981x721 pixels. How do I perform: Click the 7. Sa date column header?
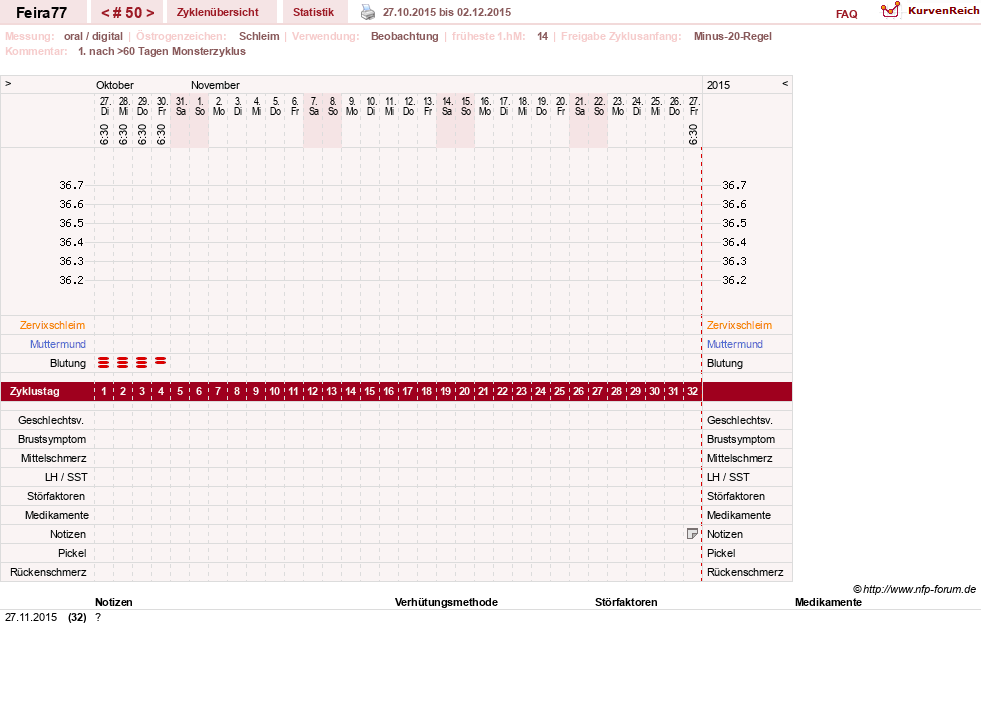tap(313, 106)
